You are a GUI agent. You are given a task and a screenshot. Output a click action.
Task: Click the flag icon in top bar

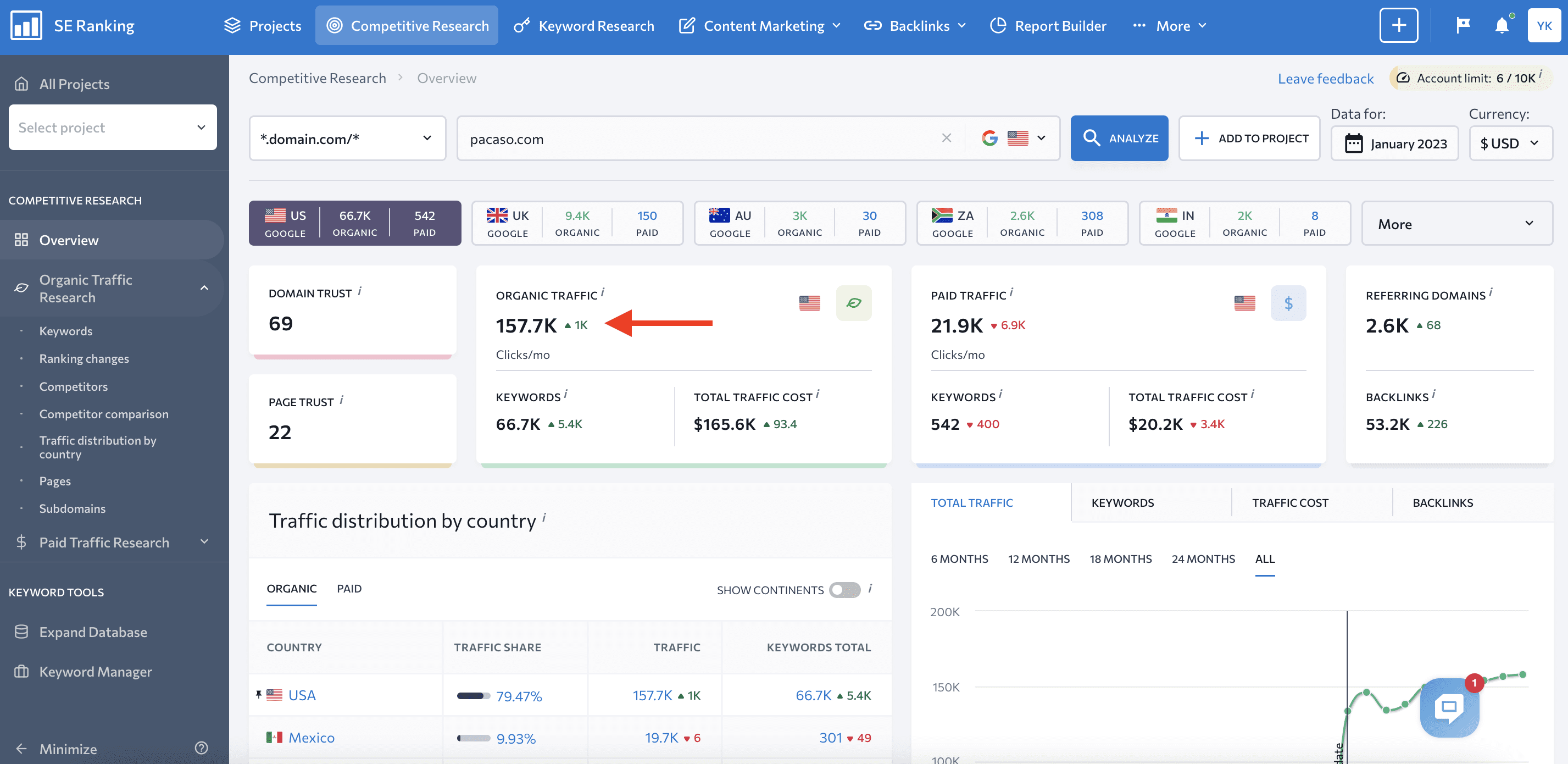[1463, 26]
